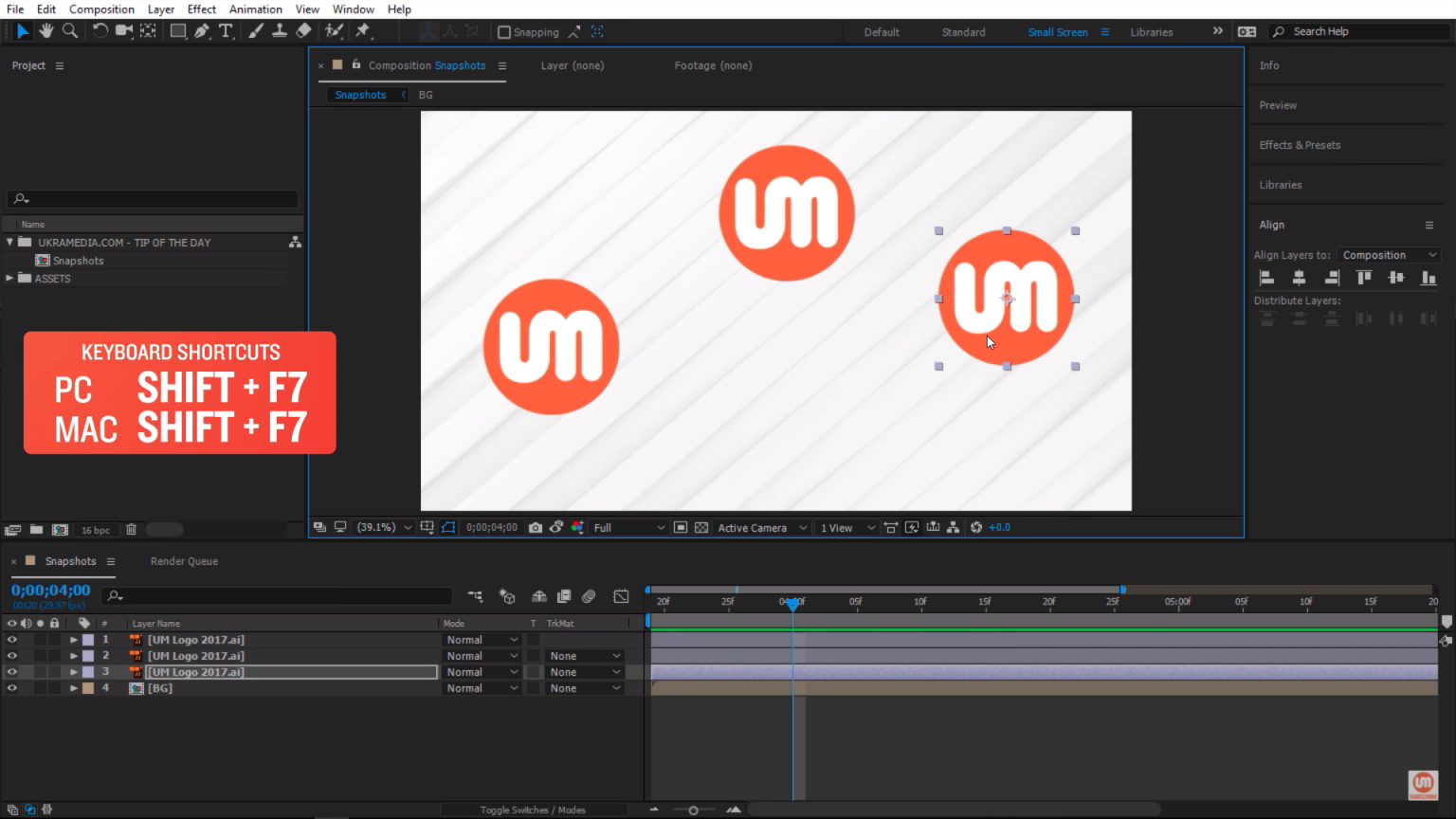This screenshot has width=1456, height=819.
Task: Select the Horizontal Type tool
Action: click(226, 31)
